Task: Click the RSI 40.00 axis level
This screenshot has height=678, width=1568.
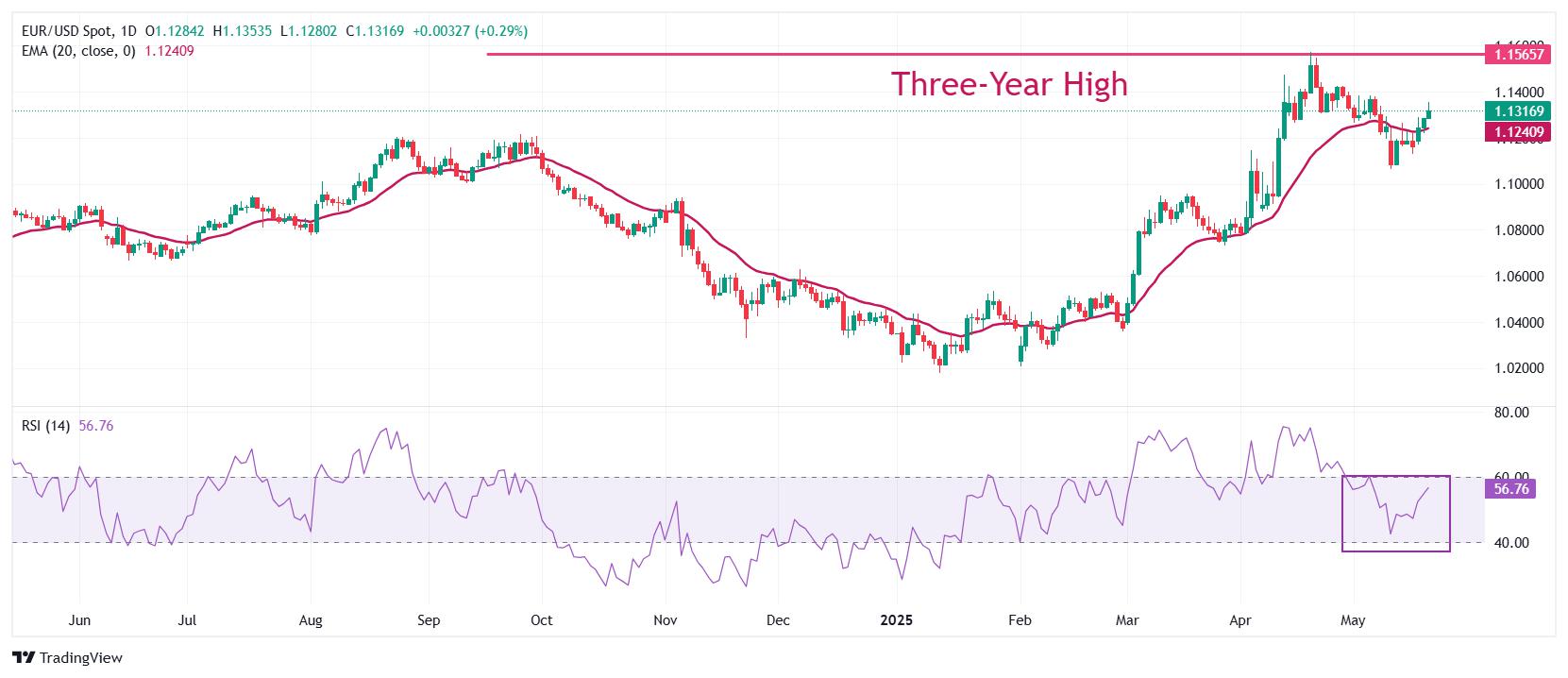Action: click(x=1511, y=543)
